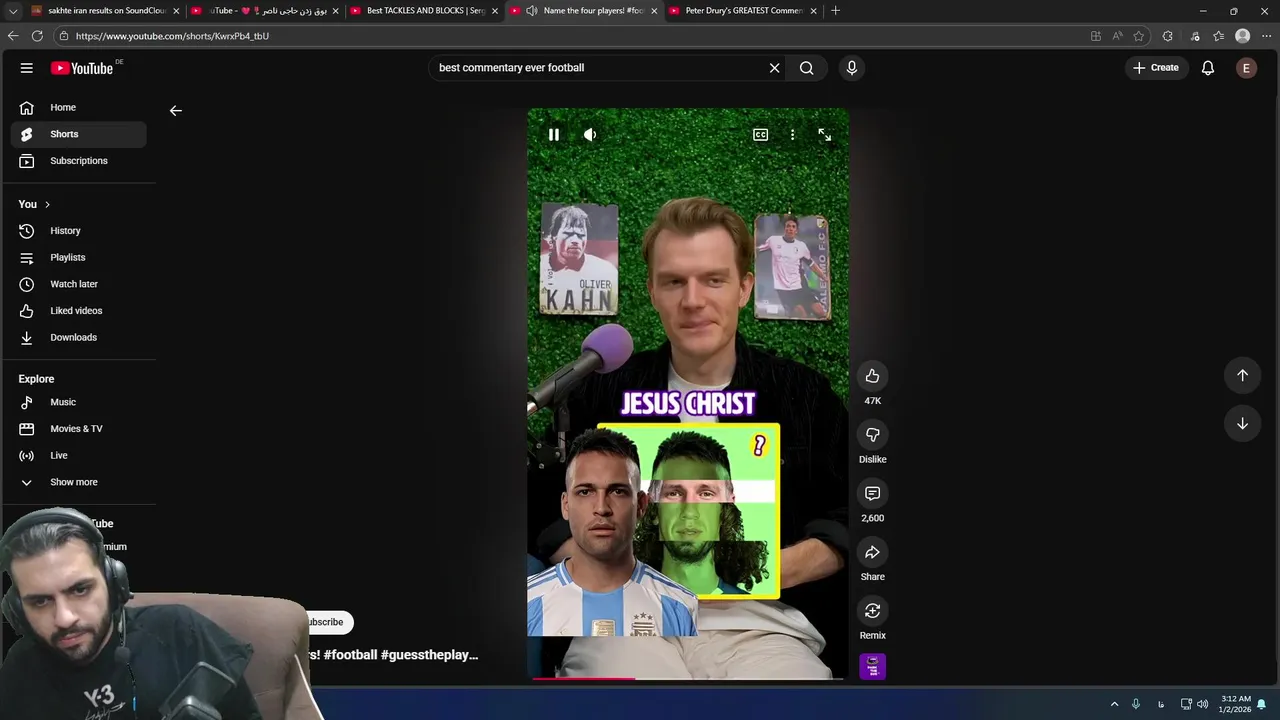This screenshot has width=1280, height=720.
Task: Enter fullscreen on the Short
Action: (x=825, y=135)
